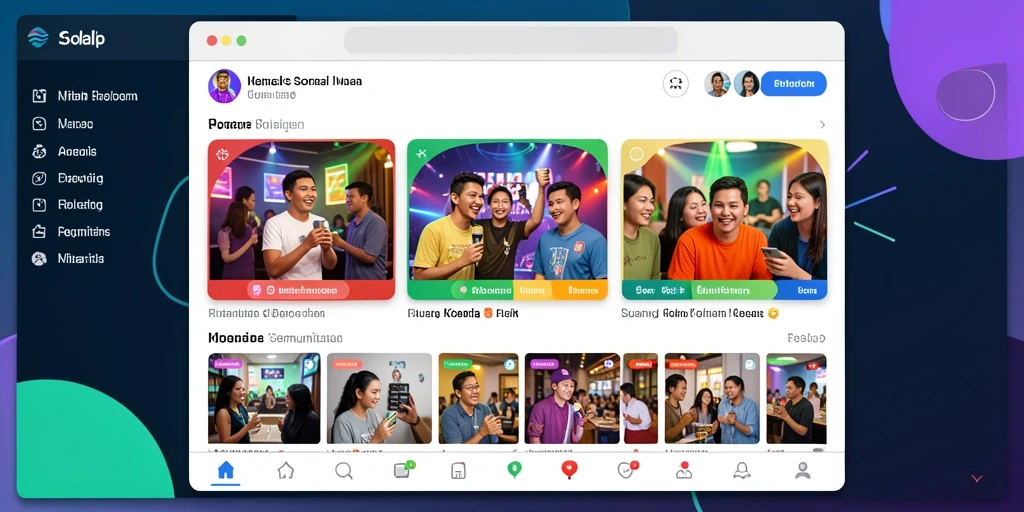Screen dimensions: 1024x512
Task: Open thumbnail of man with glasses in blue
Action: coord(478,398)
